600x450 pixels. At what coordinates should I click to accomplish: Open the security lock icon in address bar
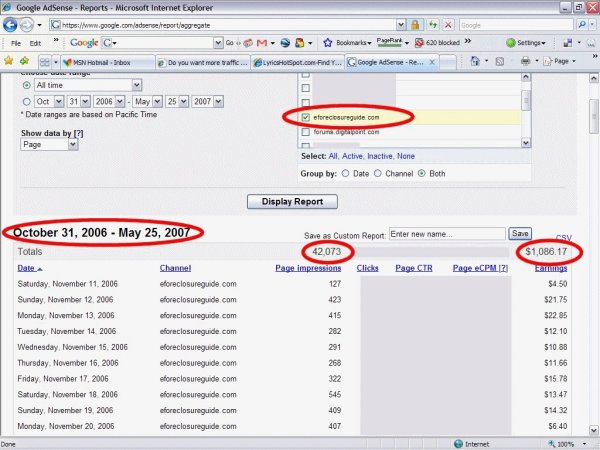415,25
